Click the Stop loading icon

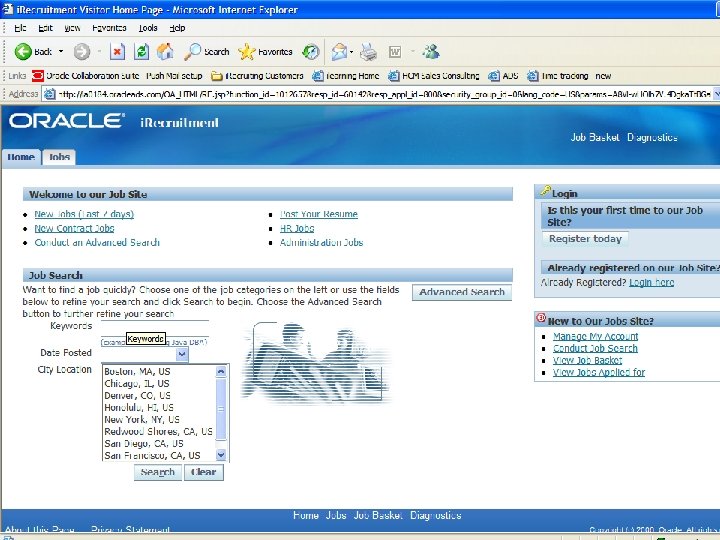tap(117, 52)
